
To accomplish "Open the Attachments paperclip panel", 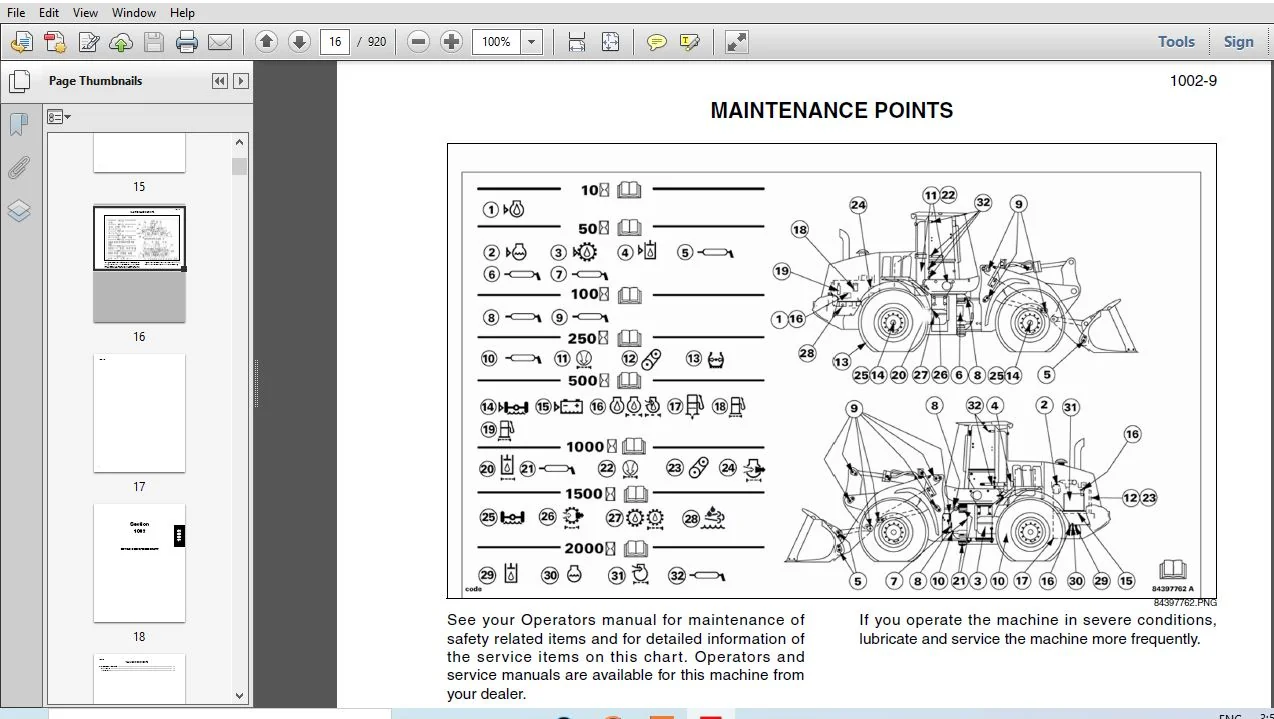I will point(19,168).
